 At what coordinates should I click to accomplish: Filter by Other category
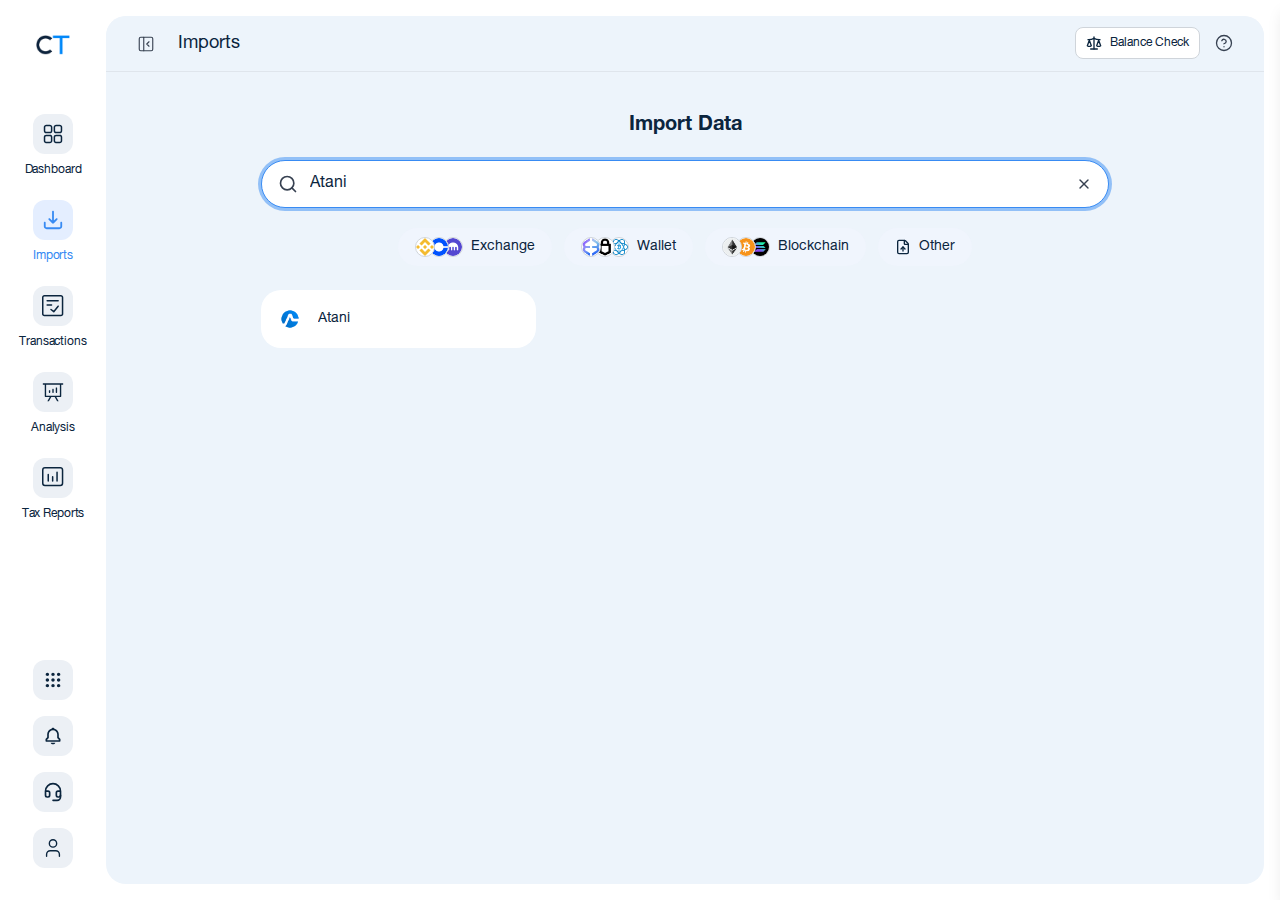point(925,246)
